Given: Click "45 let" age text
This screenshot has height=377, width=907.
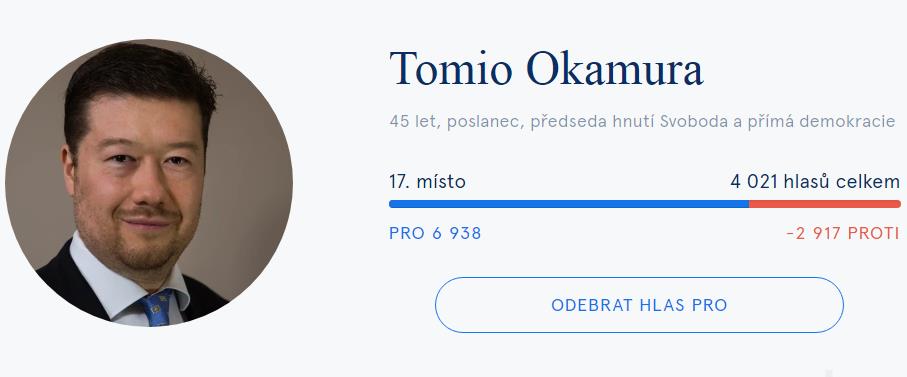Looking at the screenshot, I should 413,122.
